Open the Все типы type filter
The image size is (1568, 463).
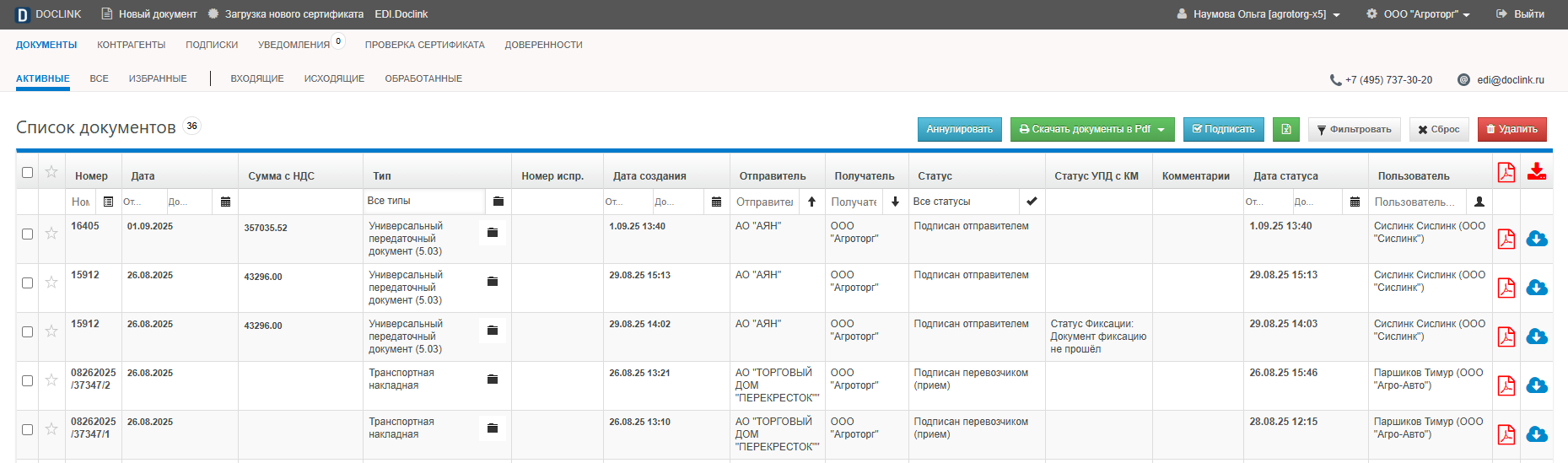[x=424, y=201]
